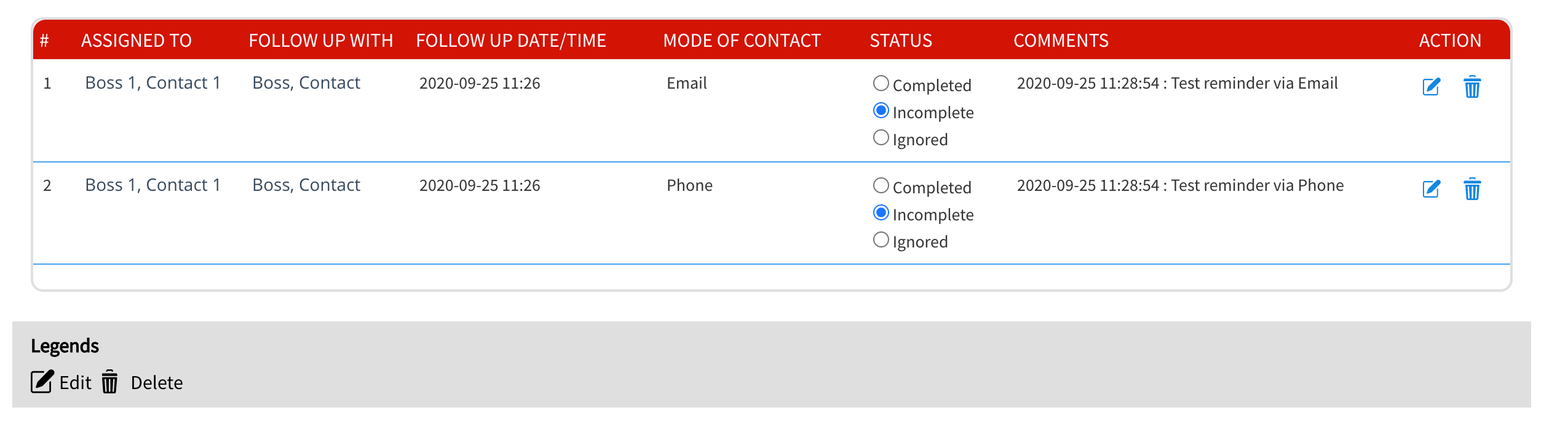This screenshot has width=1568, height=426.
Task: Set the Phone reminder status to Ignored
Action: (881, 240)
